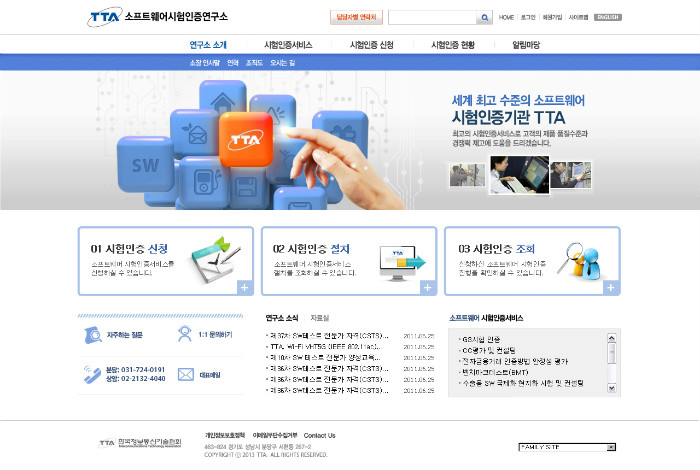Viewport: 700px width, 470px height.
Task: Click scroll up arrow in service list
Action: (x=612, y=338)
